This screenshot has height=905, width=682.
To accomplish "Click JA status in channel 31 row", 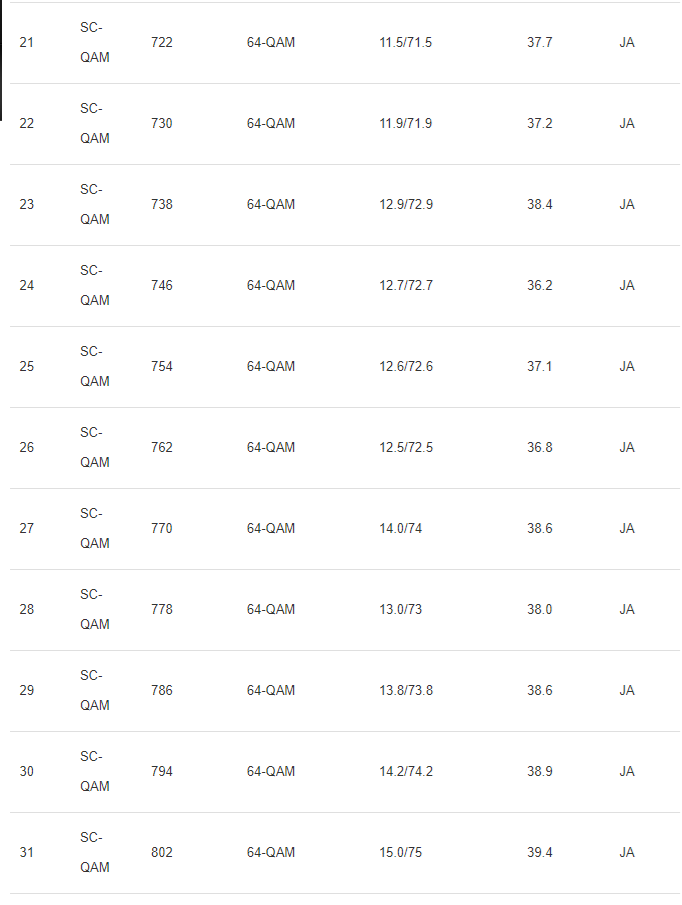I will (627, 852).
